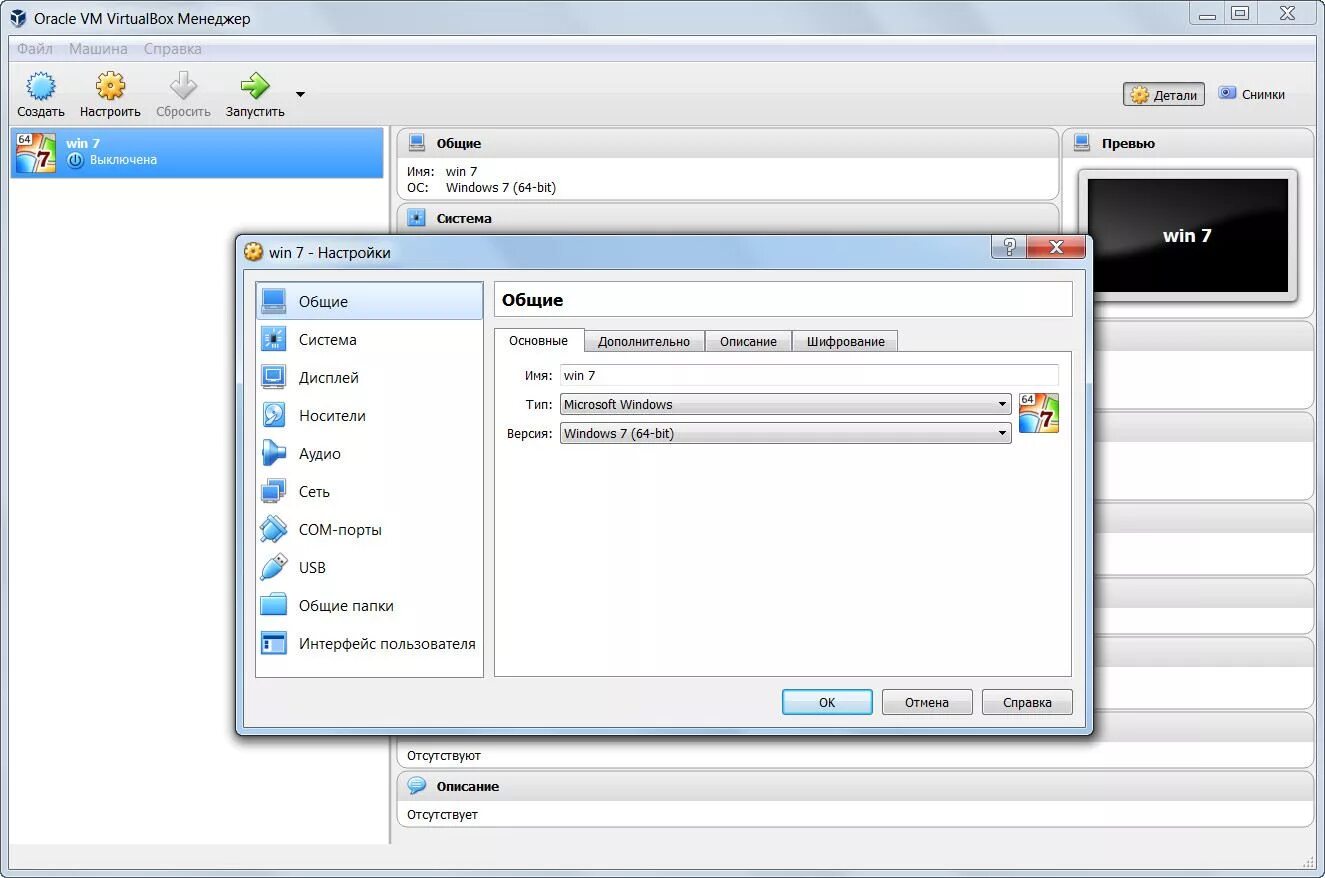The image size is (1325, 878).
Task: Start VM with the Запустить green arrow
Action: 255,86
